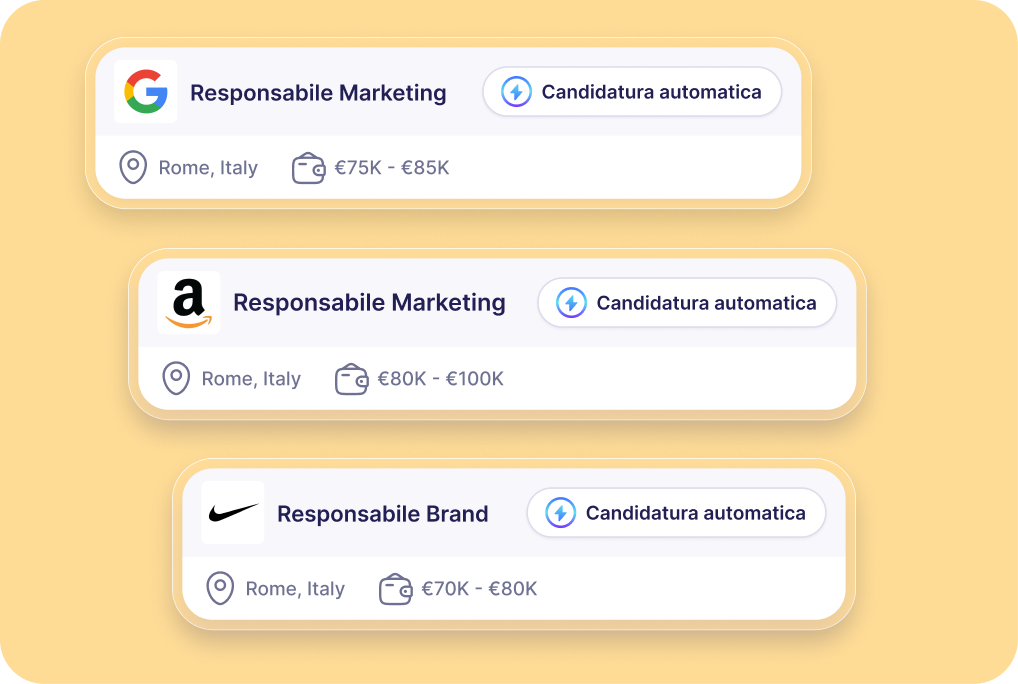Viewport: 1018px width, 684px height.
Task: Click wallet icon beside €80K - €100K
Action: (352, 379)
